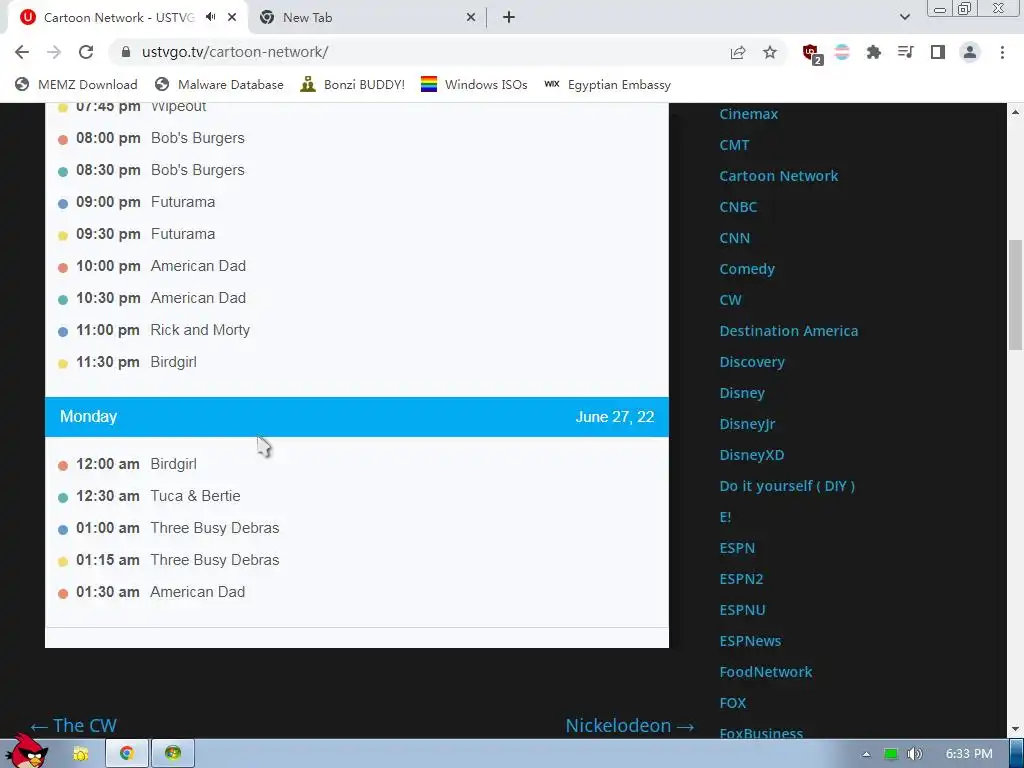
Task: Open the Destination America channel link
Action: pos(789,331)
